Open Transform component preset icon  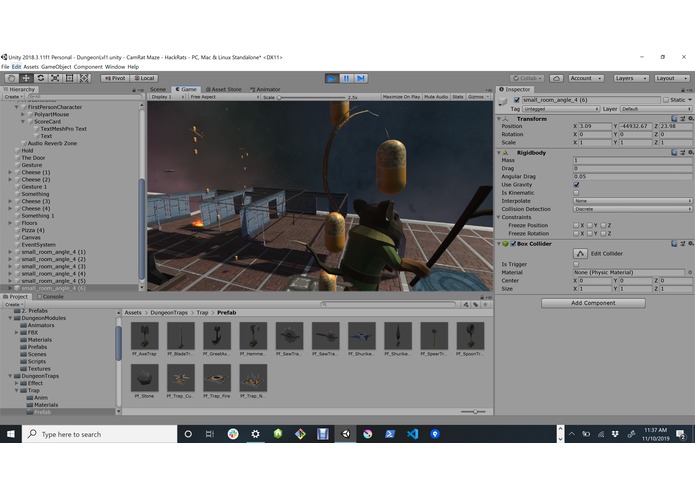(683, 119)
